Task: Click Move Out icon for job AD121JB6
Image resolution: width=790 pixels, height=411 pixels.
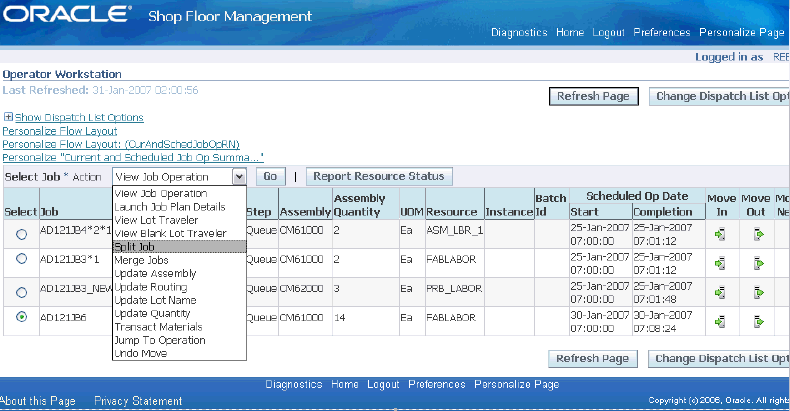Action: [x=758, y=322]
